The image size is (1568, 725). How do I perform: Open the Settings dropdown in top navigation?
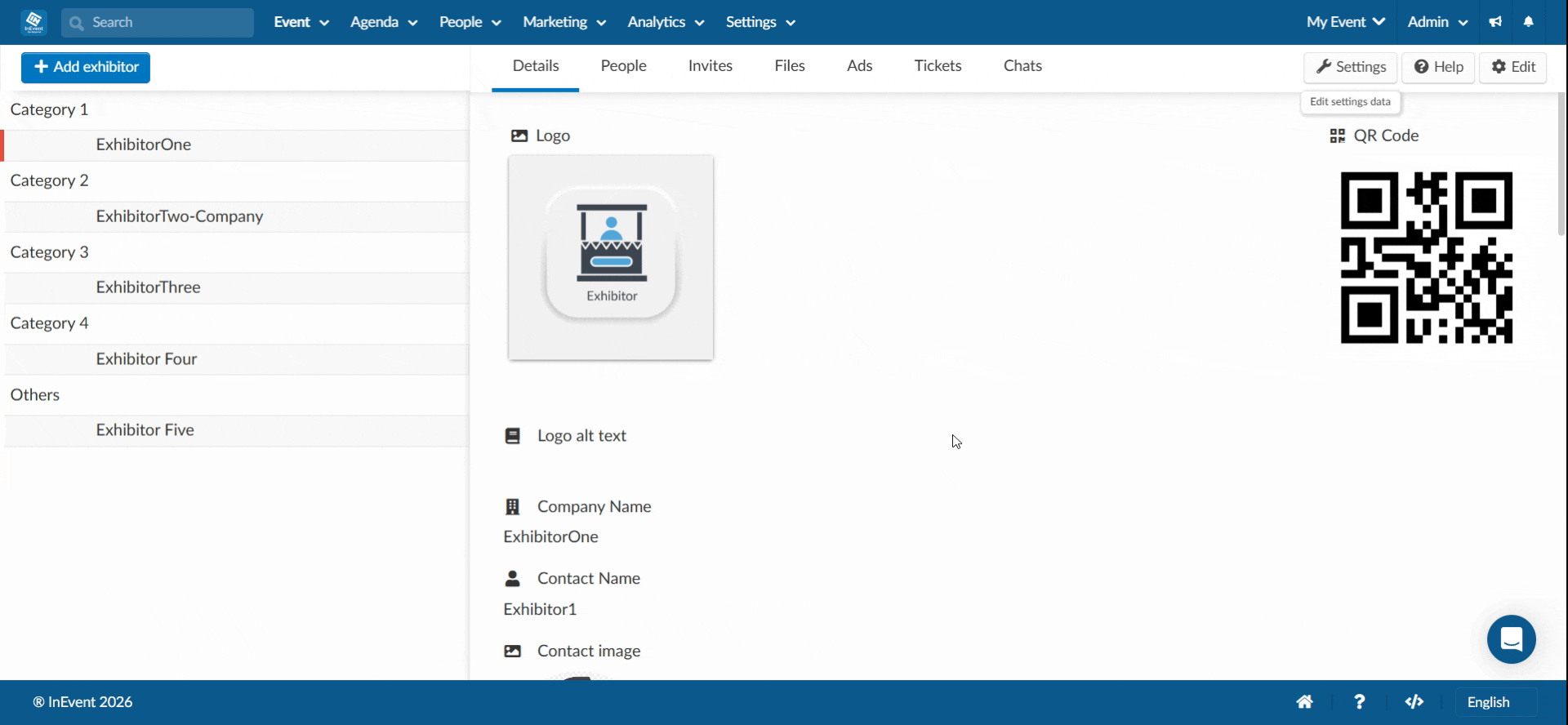[x=760, y=22]
